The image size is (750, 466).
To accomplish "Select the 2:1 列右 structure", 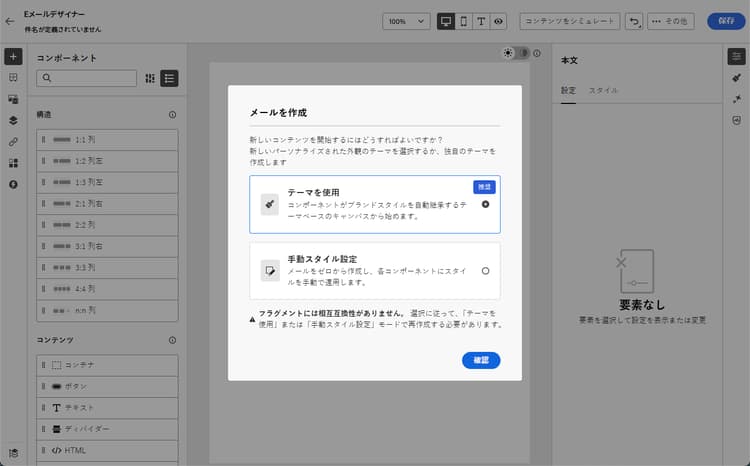I will click(107, 204).
